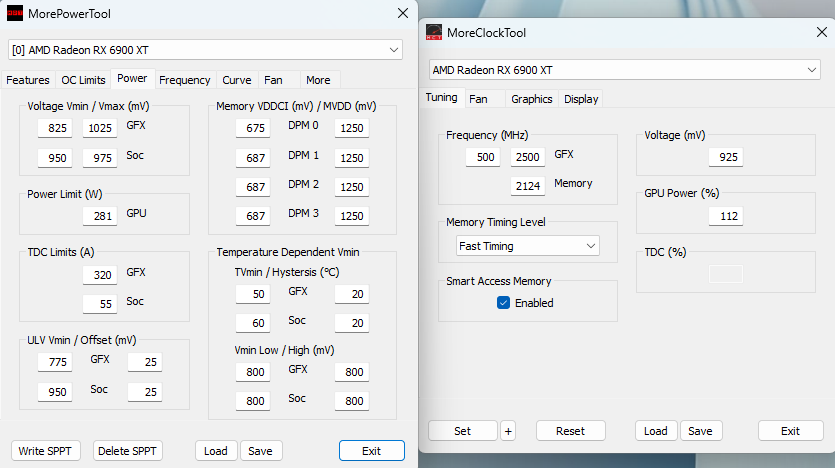Open the GPU selector dropdown in MorePowerTool
This screenshot has height=468, width=835.
[x=205, y=50]
